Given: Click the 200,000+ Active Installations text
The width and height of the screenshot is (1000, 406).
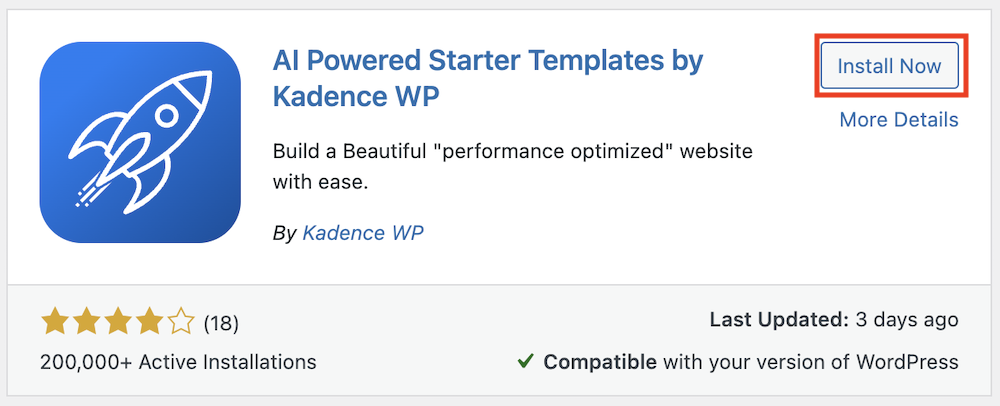Looking at the screenshot, I should click(178, 362).
